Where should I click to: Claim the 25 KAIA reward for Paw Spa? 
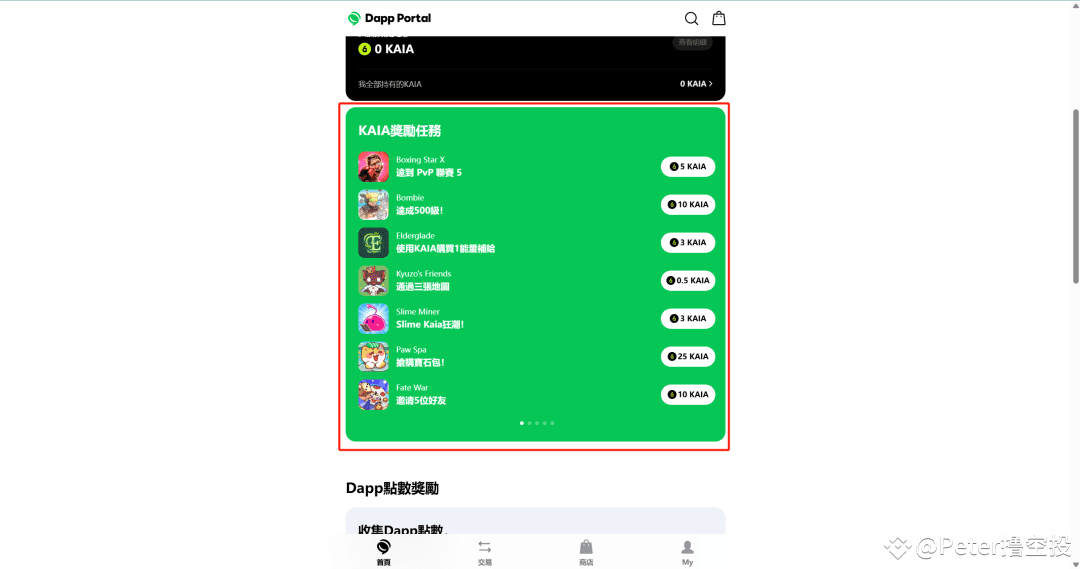pyautogui.click(x=688, y=356)
